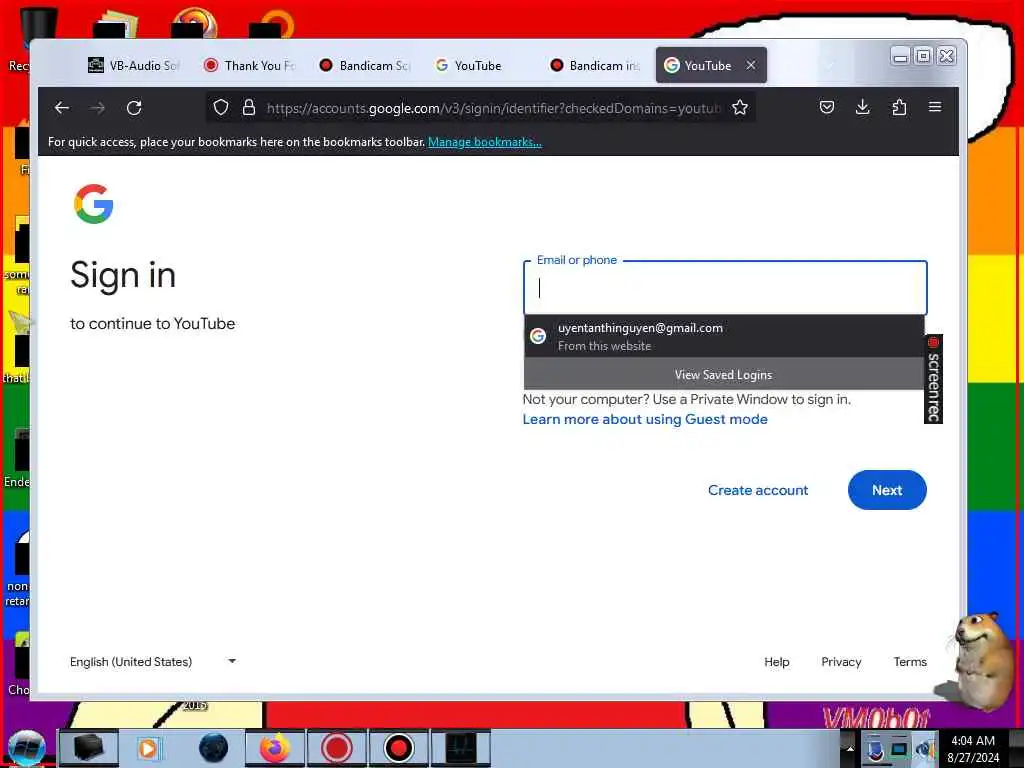1024x768 pixels.
Task: Open the Privacy link
Action: coord(841,662)
